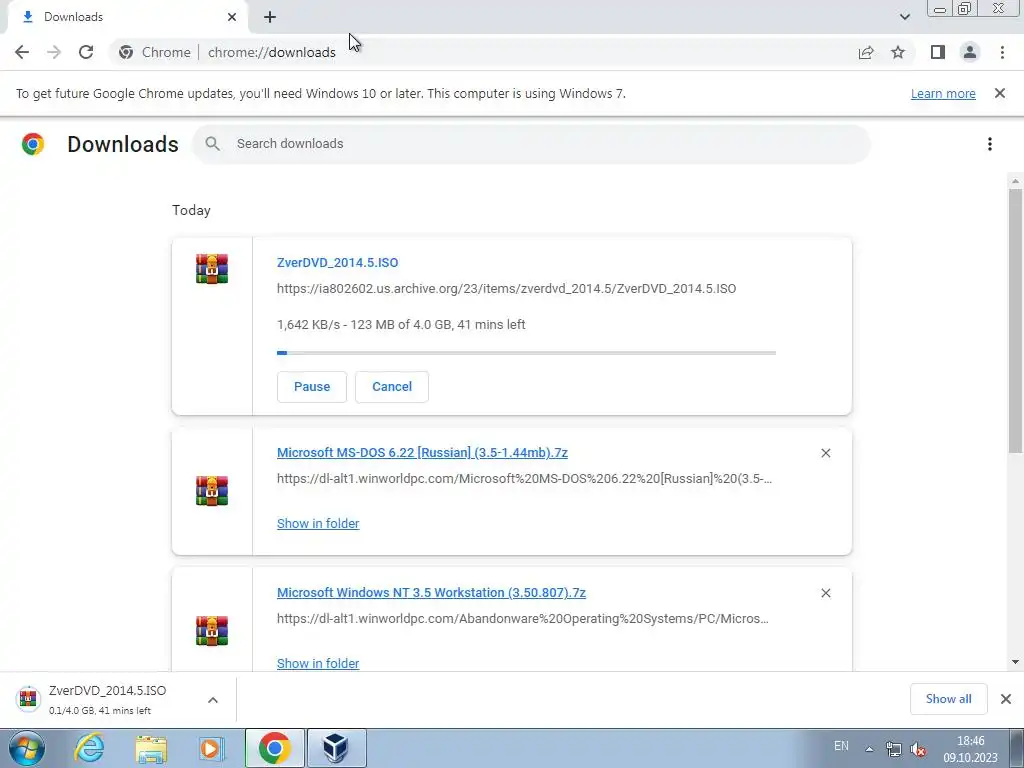1024x768 pixels.
Task: Dismiss the Windows 7 update notice
Action: tap(999, 93)
